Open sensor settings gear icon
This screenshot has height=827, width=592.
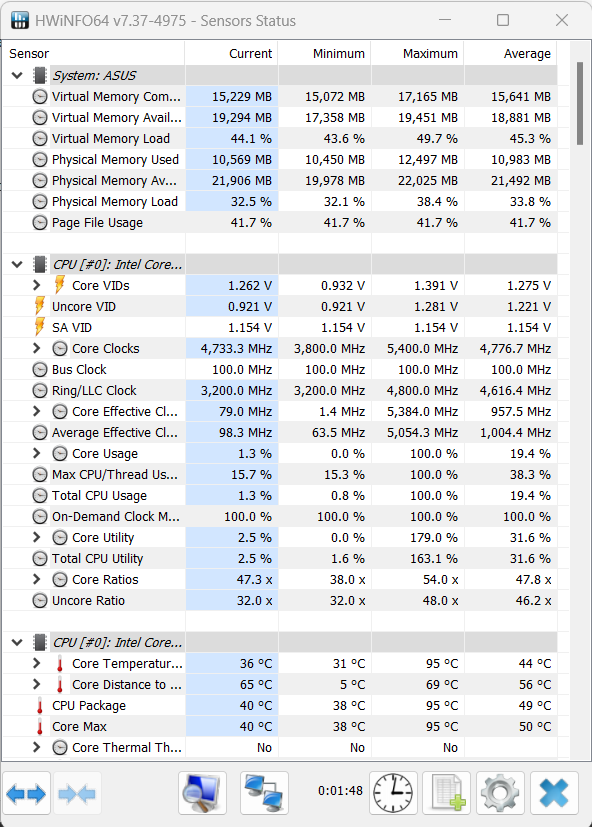tap(500, 793)
